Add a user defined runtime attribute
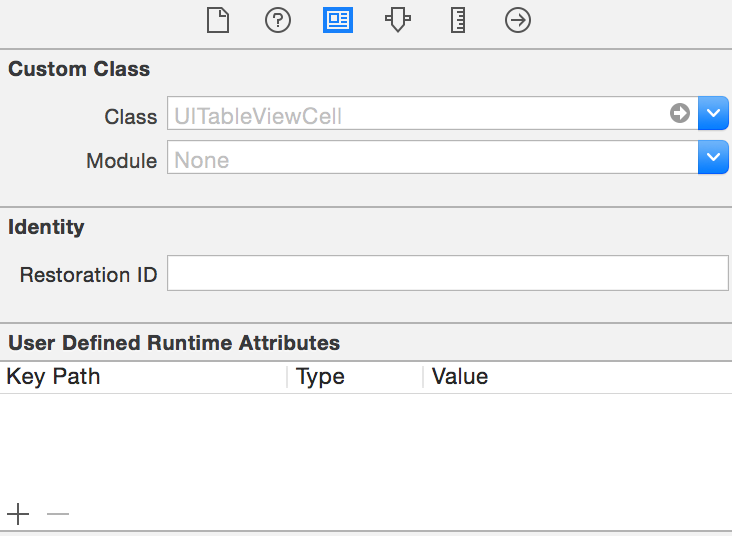The height and width of the screenshot is (536, 732). point(18,514)
